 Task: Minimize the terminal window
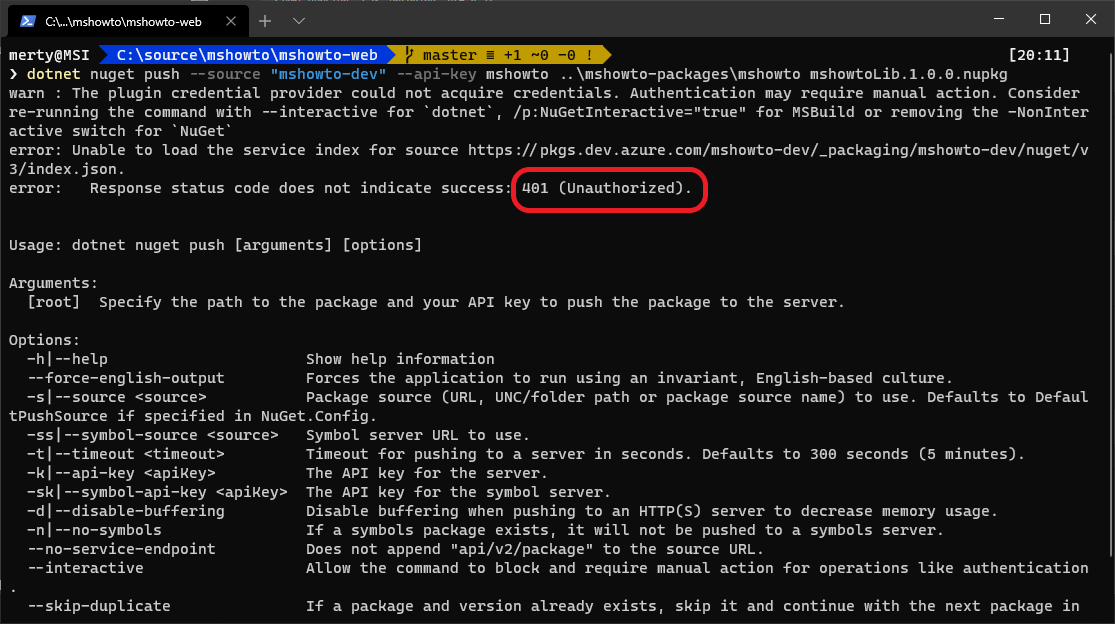pos(997,19)
